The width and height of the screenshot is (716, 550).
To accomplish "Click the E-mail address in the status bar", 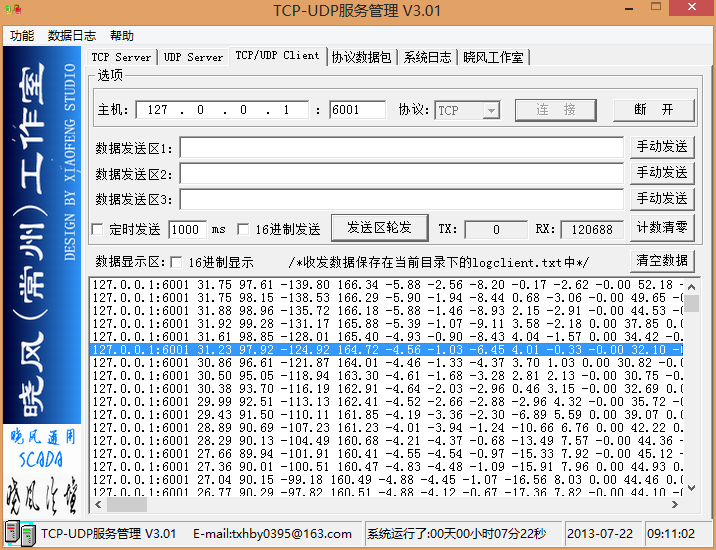I will point(272,534).
